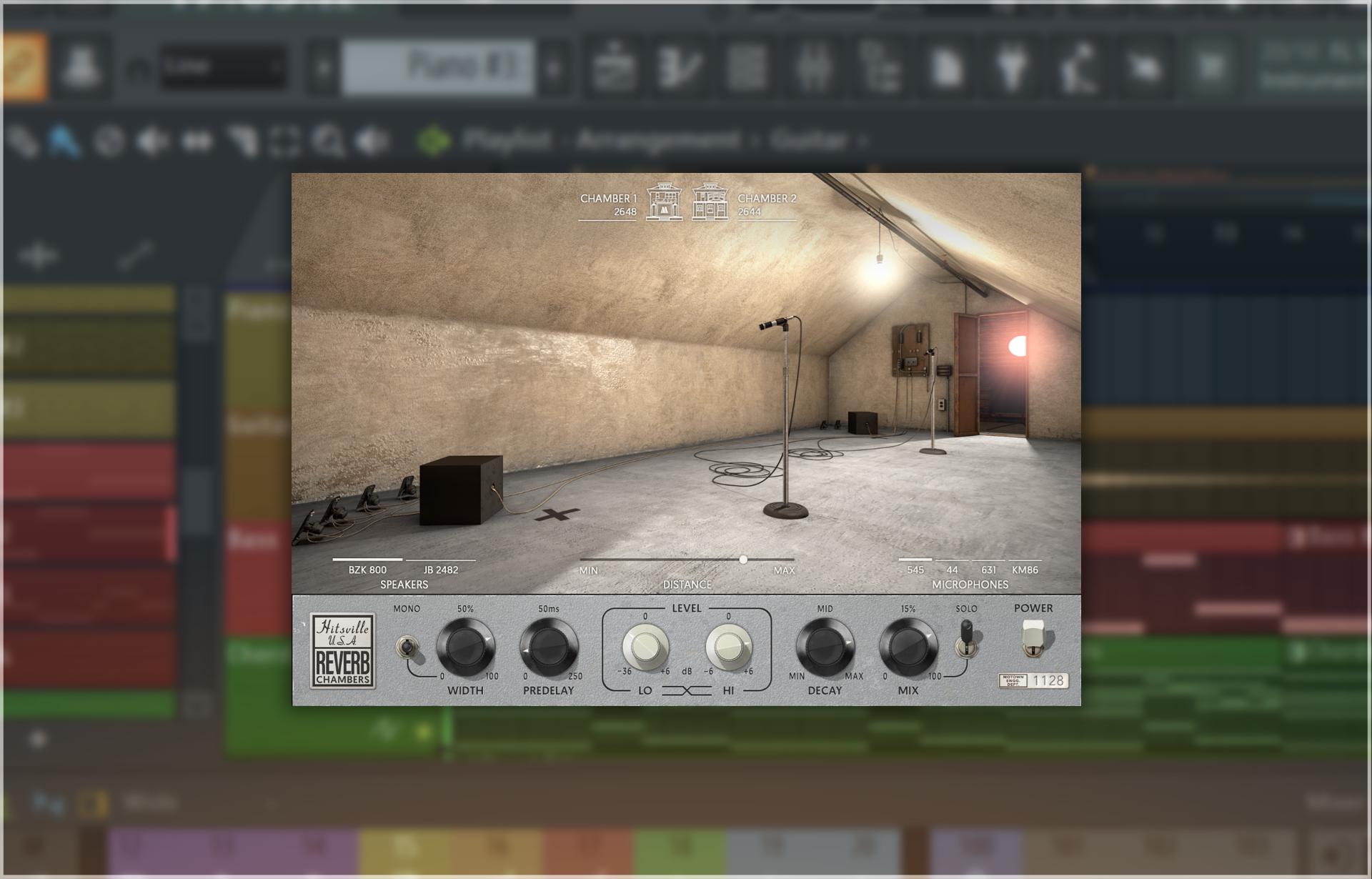1372x879 pixels.
Task: Click the LO level knob
Action: (645, 647)
